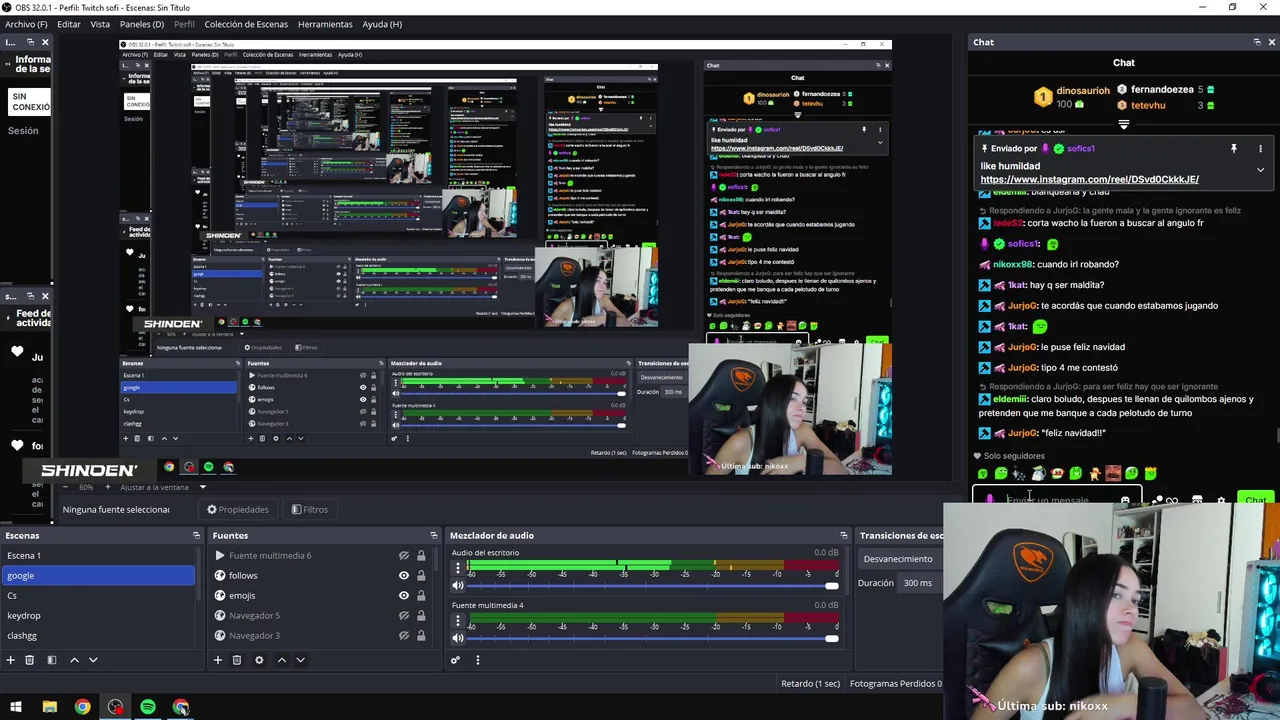Unpin the pinned chat message

[1233, 148]
